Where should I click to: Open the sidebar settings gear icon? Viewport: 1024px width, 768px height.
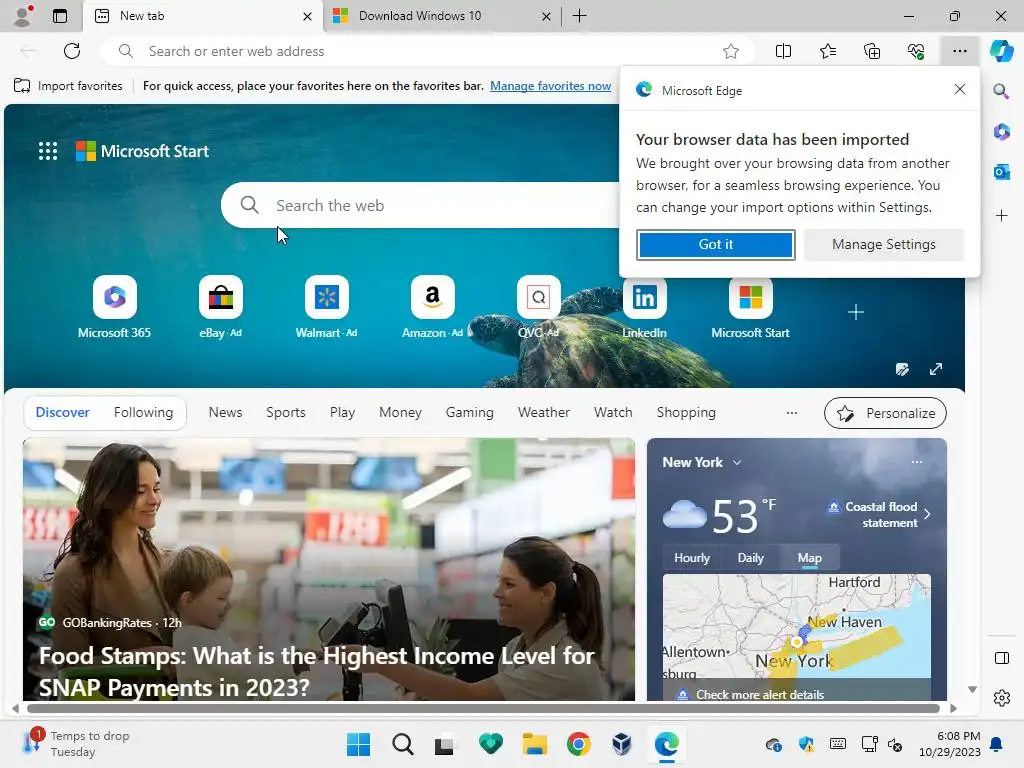[x=1002, y=698]
